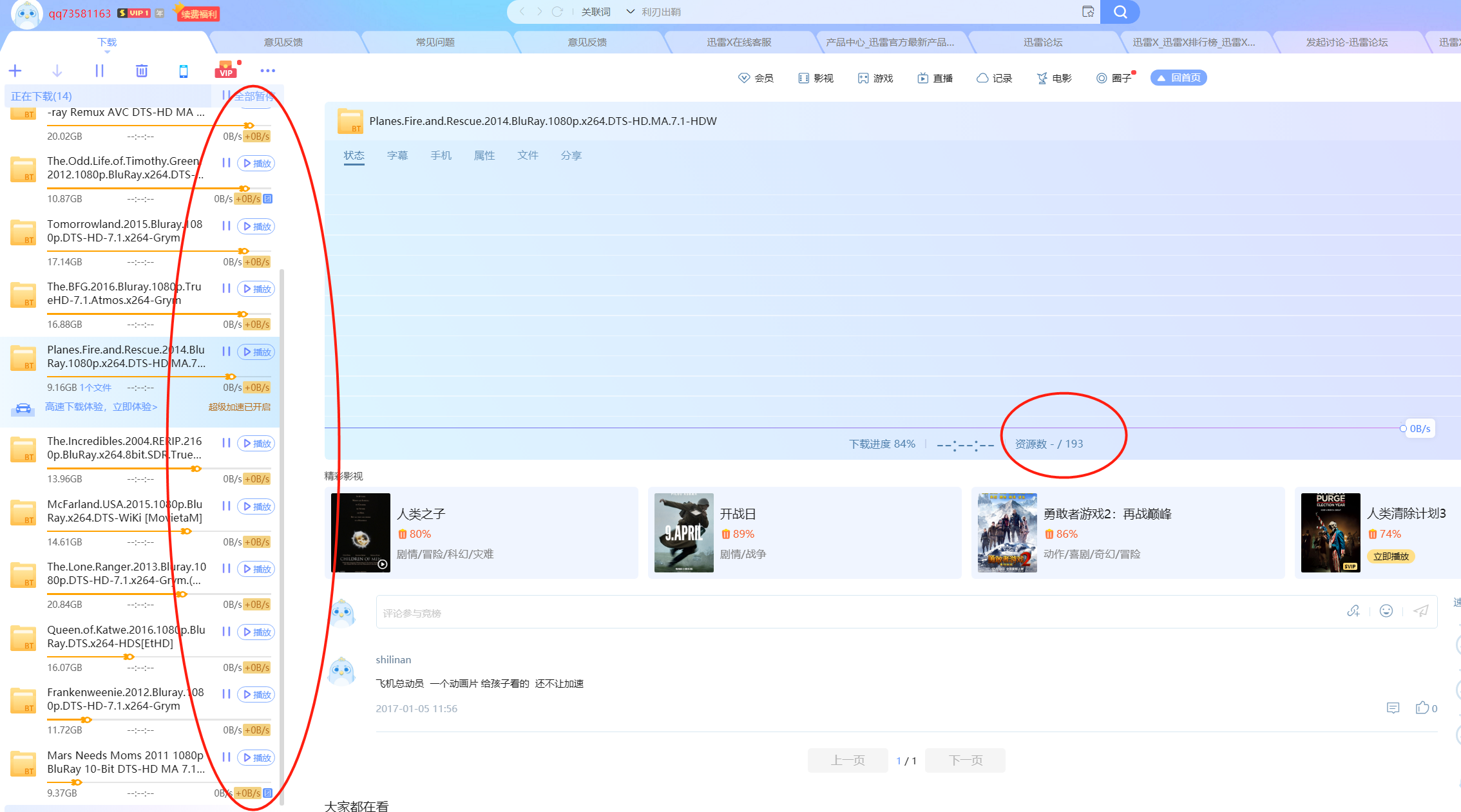The width and height of the screenshot is (1461, 812).
Task: Play the Planes.Fire.and.Rescue download
Action: coord(256,352)
